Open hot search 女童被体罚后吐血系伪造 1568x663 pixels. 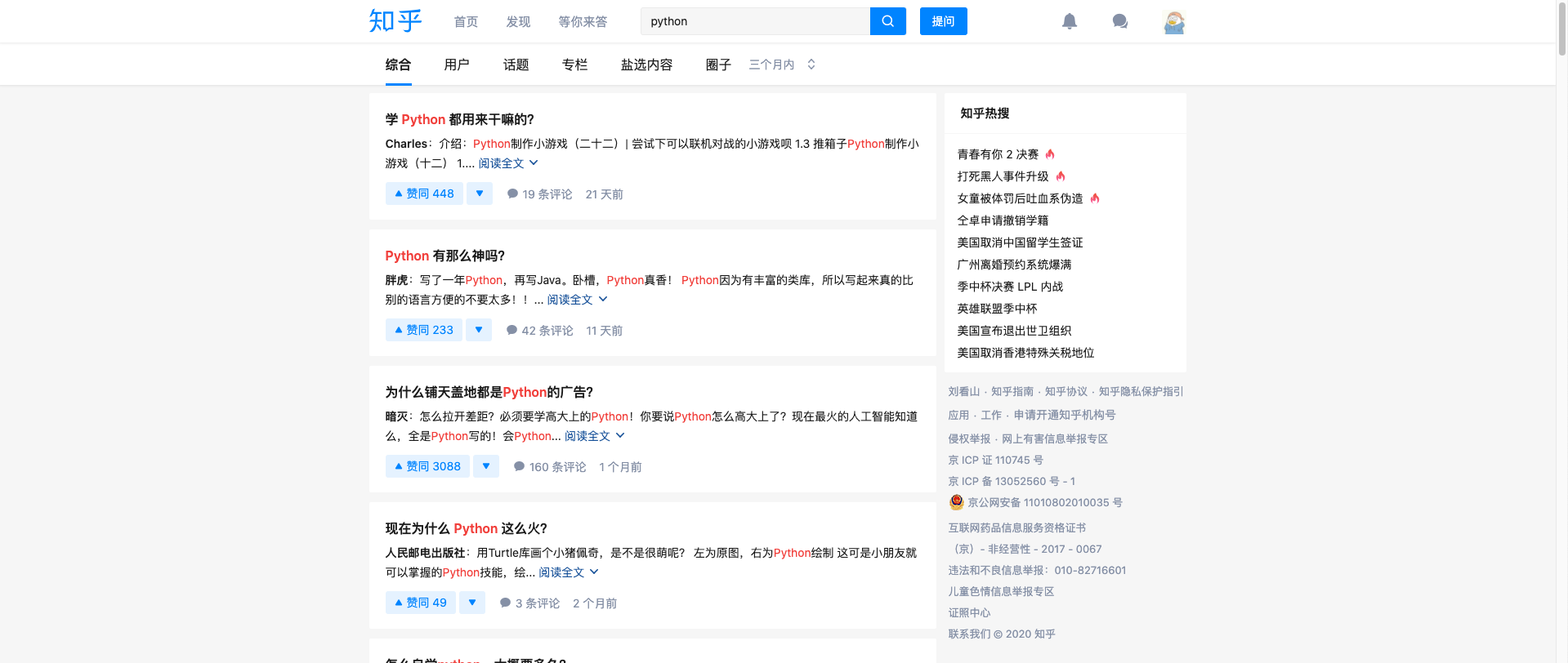(1020, 198)
